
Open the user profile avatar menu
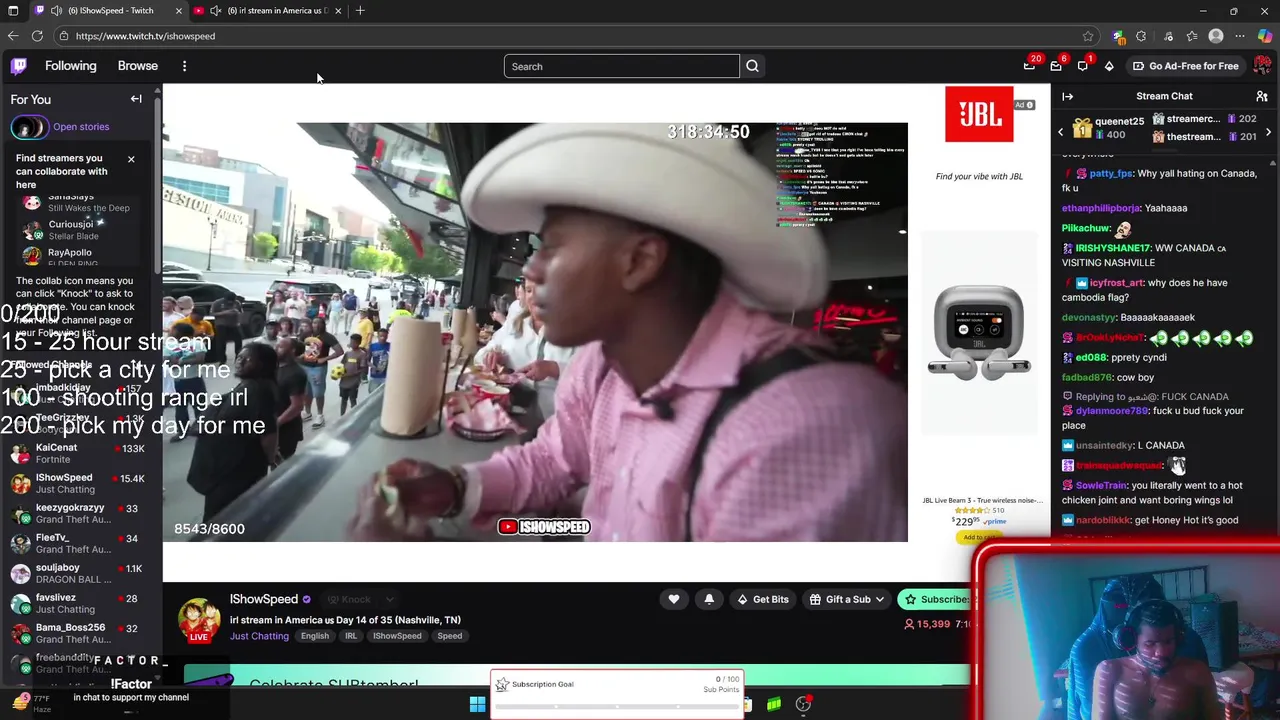[1262, 66]
